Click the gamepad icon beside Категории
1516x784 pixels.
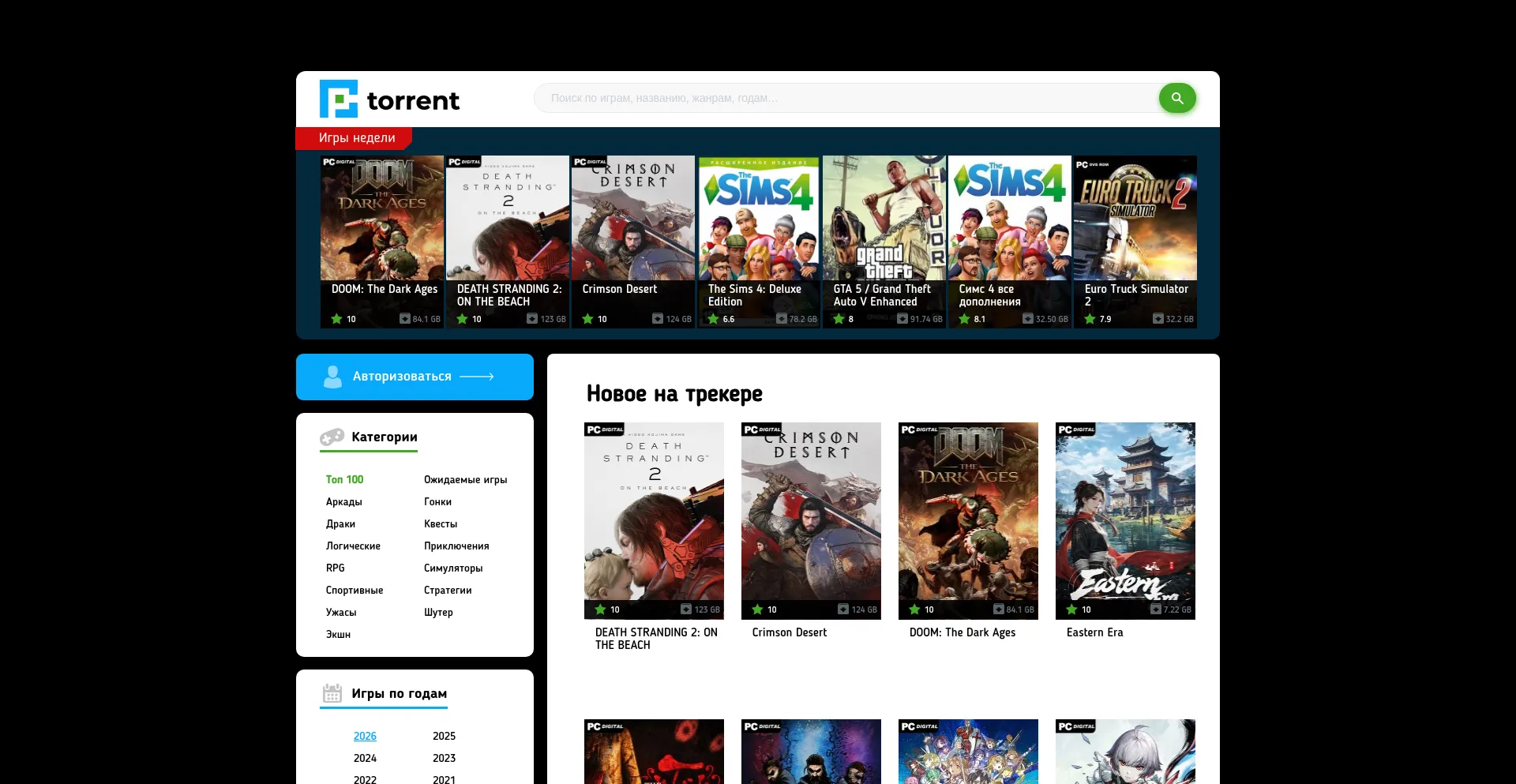[332, 437]
